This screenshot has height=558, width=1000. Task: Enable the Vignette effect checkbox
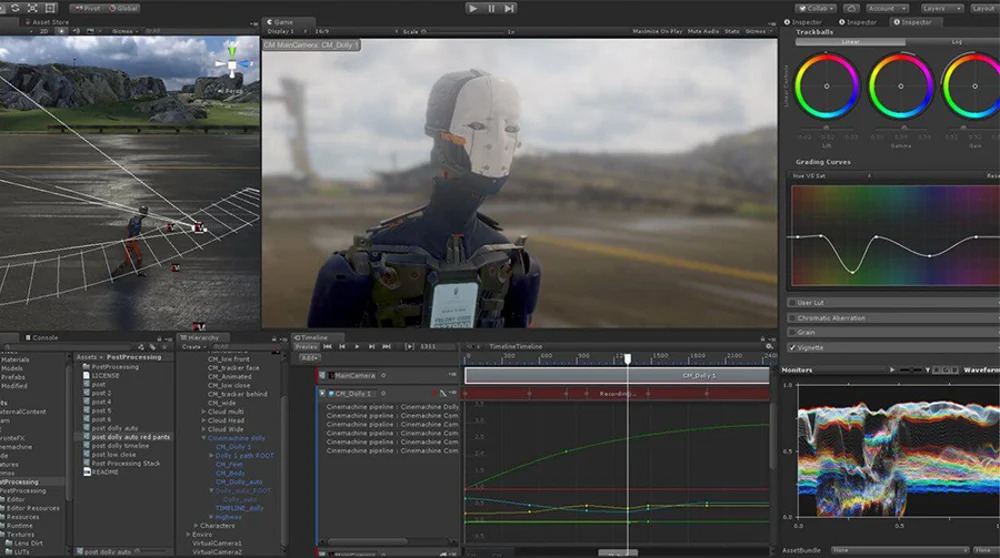point(793,347)
